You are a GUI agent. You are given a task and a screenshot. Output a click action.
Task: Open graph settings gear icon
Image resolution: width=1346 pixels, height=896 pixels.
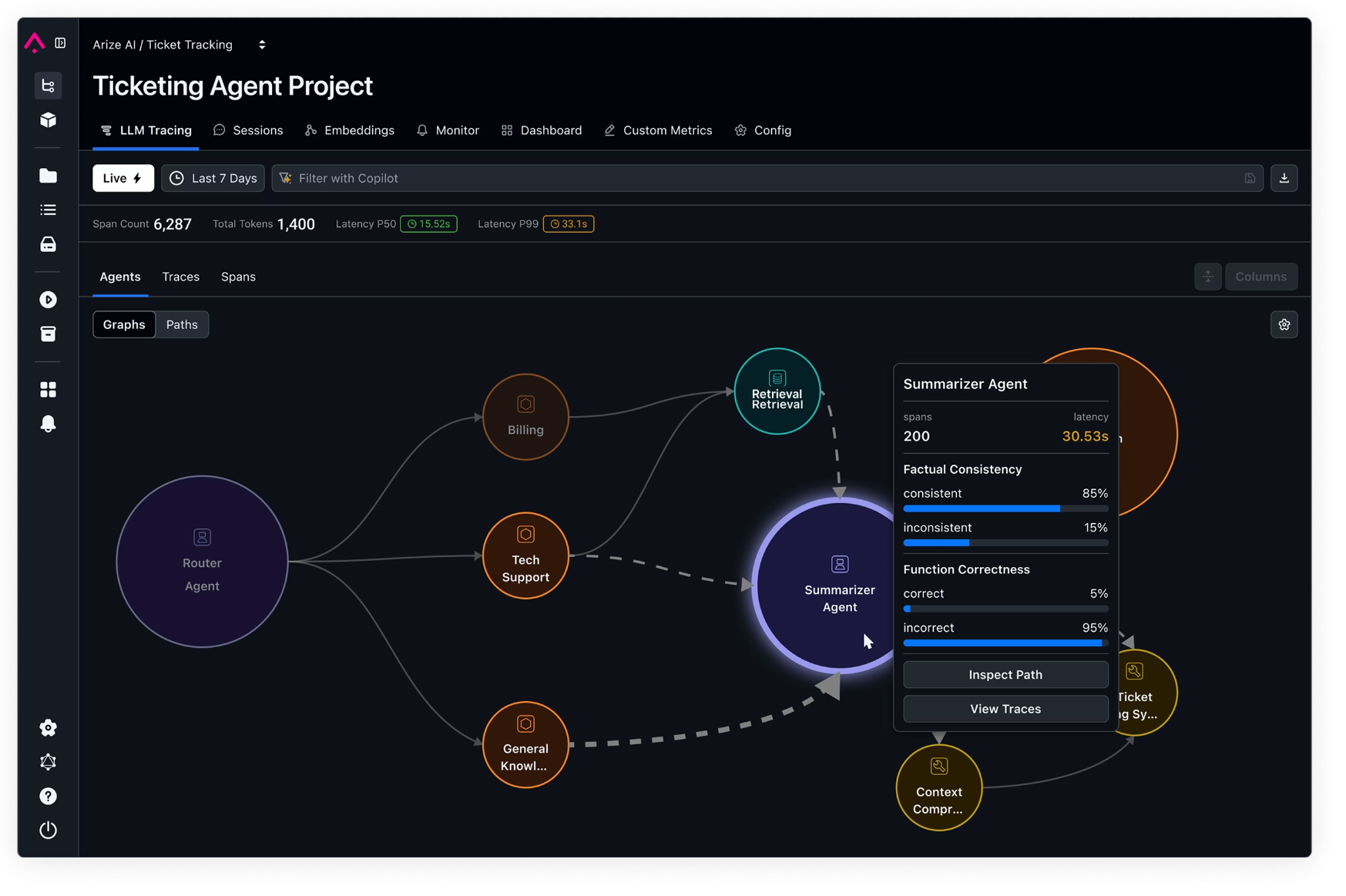click(x=1284, y=325)
